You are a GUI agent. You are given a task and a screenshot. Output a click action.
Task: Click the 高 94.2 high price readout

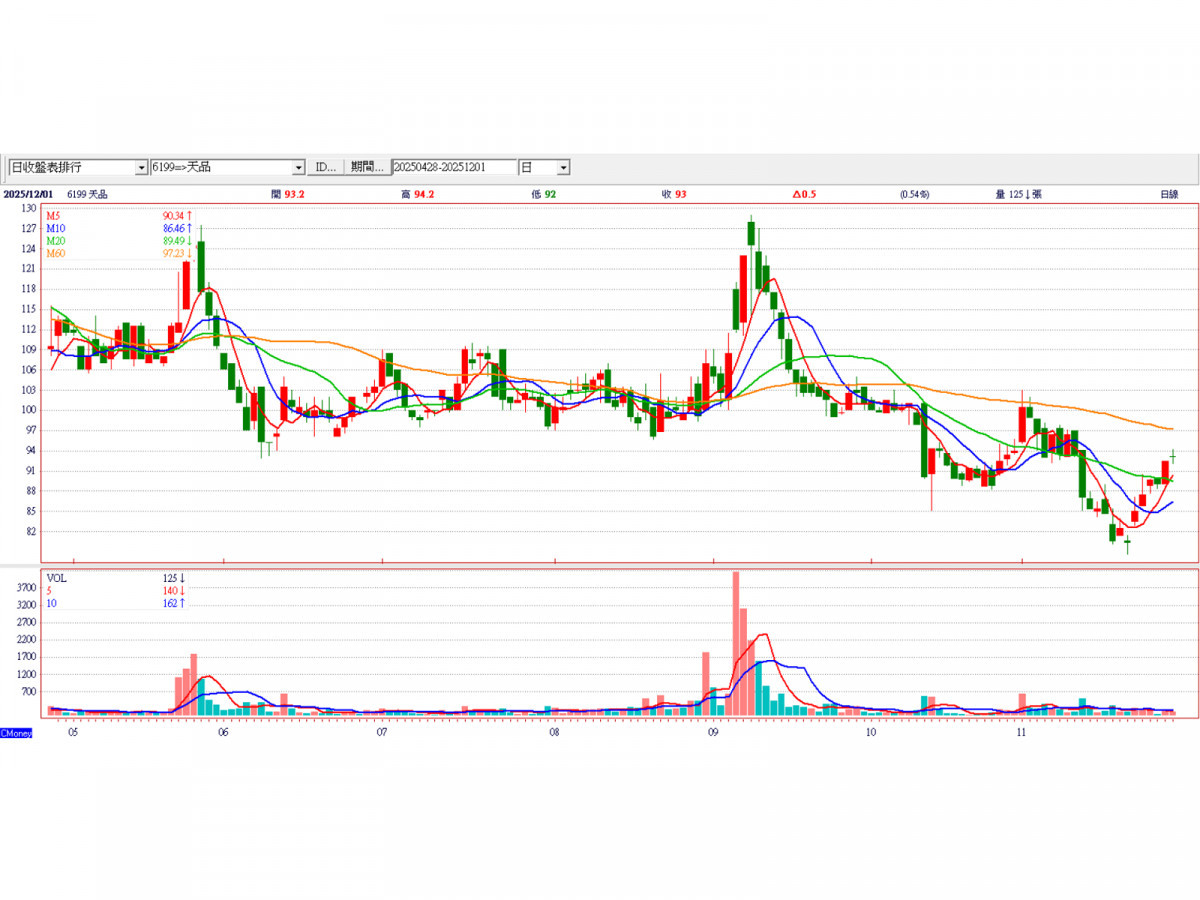click(x=417, y=194)
